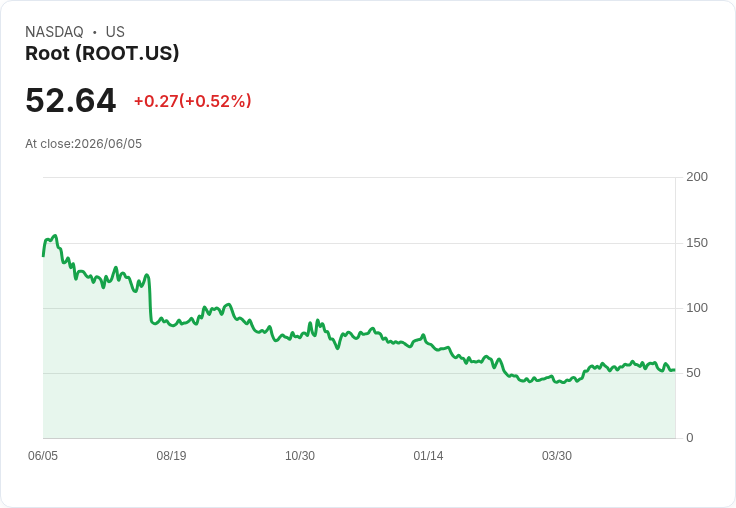Click the 03/30 x-axis date label
736x508 pixels.
(x=557, y=455)
